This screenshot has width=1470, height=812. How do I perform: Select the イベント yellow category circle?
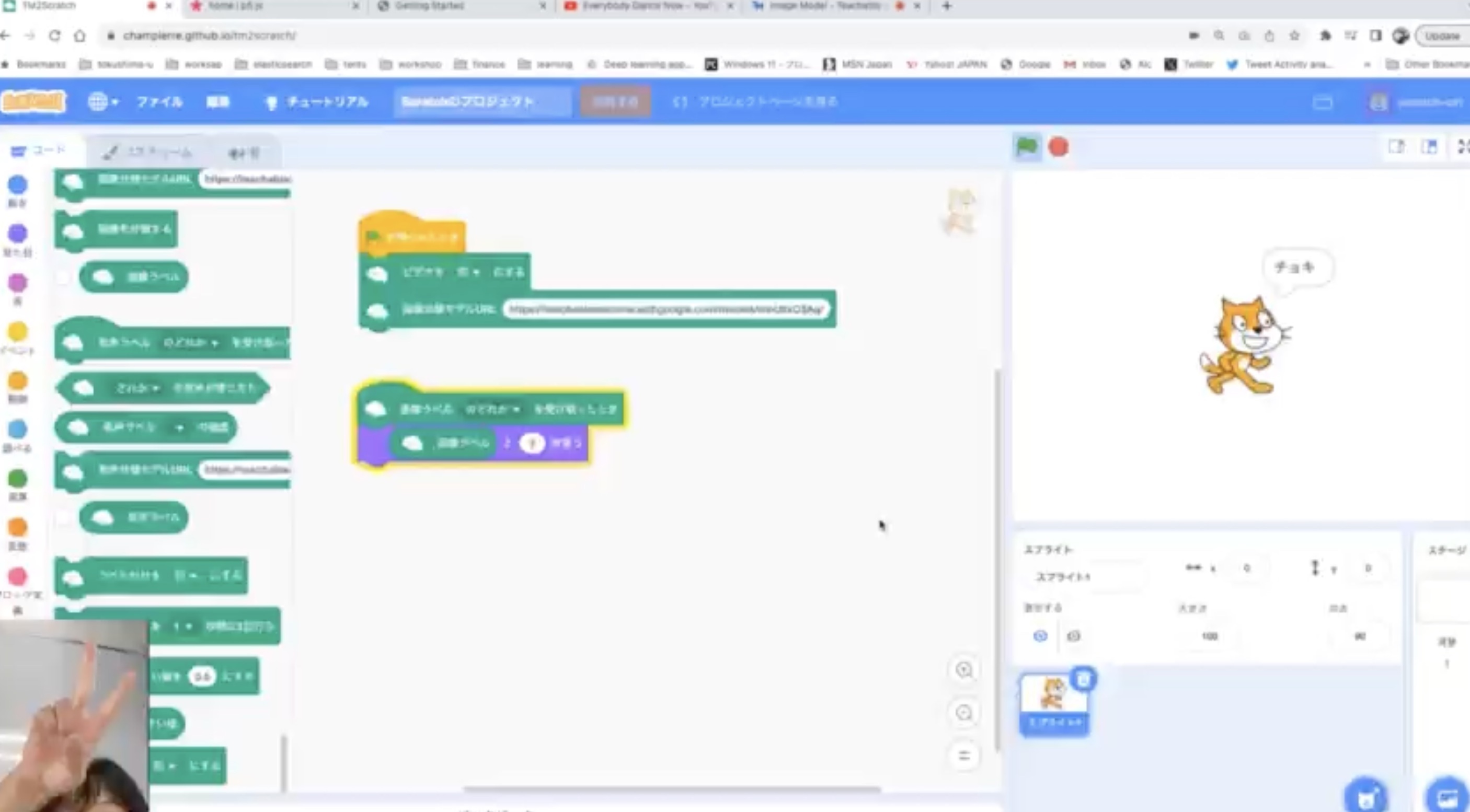coord(18,331)
